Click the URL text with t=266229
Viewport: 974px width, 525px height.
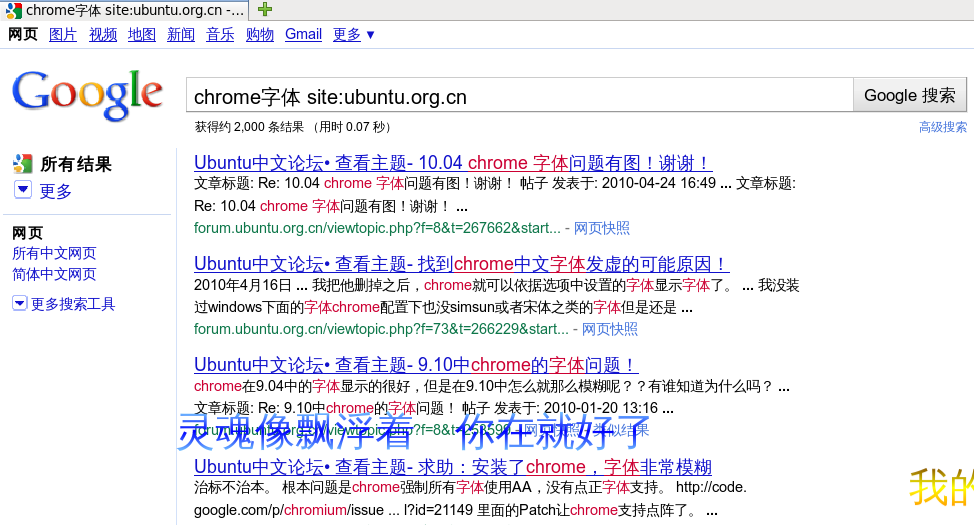pos(381,329)
